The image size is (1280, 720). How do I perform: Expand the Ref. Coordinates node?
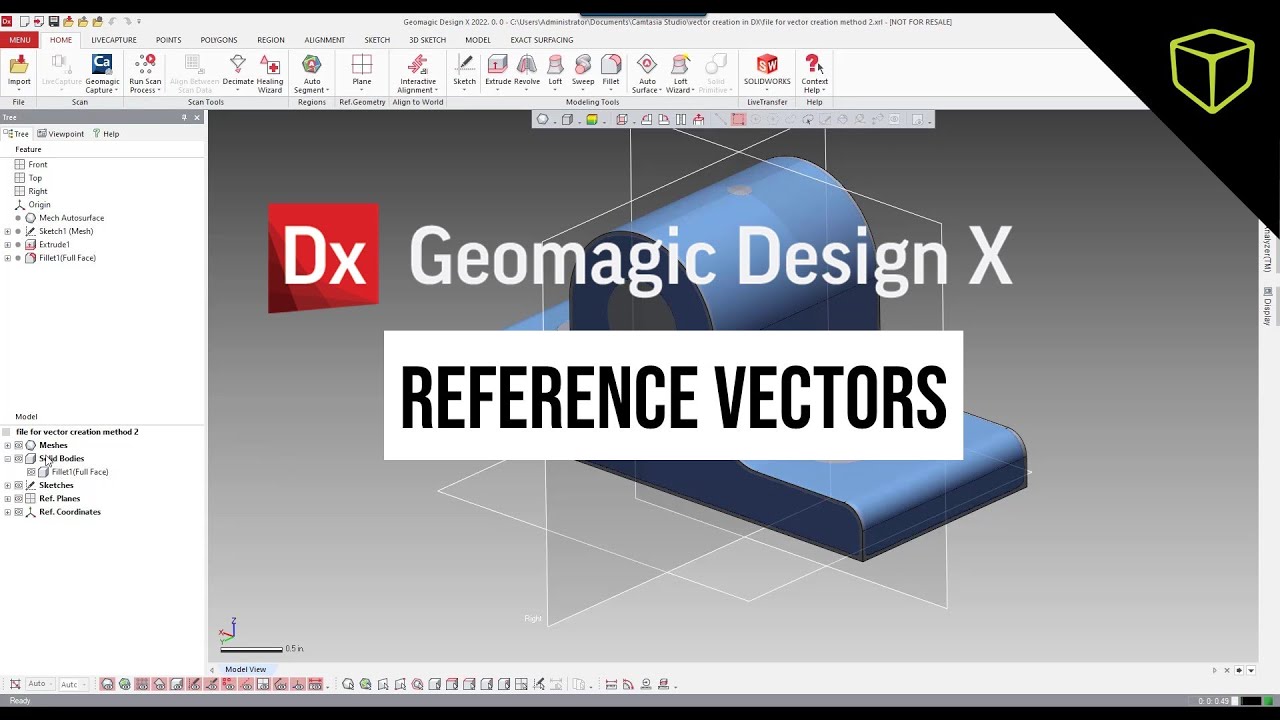[x=8, y=512]
